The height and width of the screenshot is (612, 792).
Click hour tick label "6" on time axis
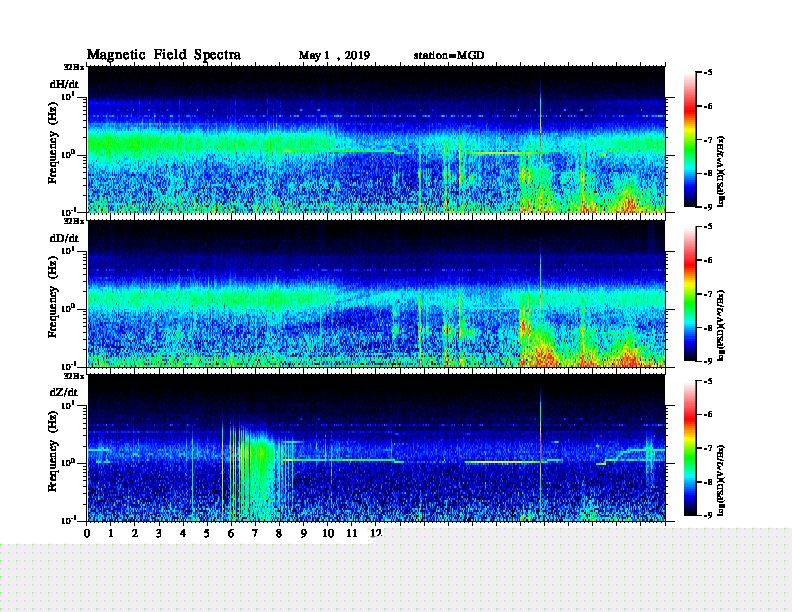231,533
